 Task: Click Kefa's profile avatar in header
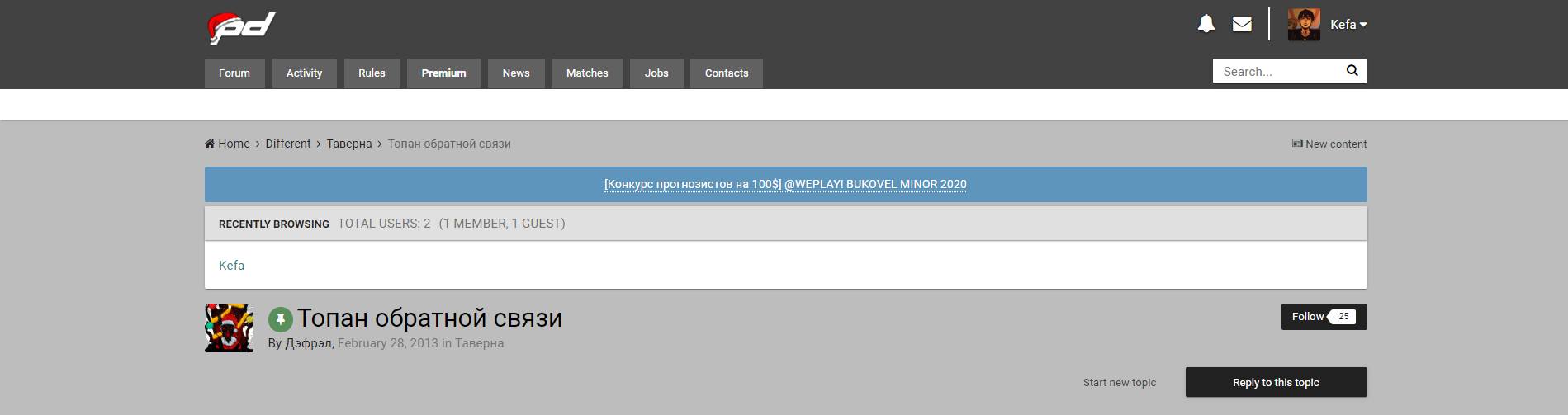point(1304,25)
